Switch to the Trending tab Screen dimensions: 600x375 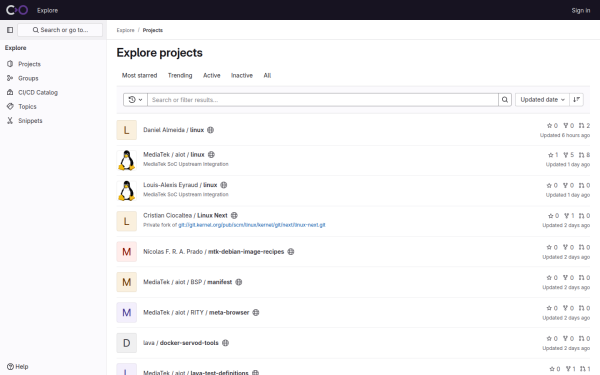tap(180, 75)
